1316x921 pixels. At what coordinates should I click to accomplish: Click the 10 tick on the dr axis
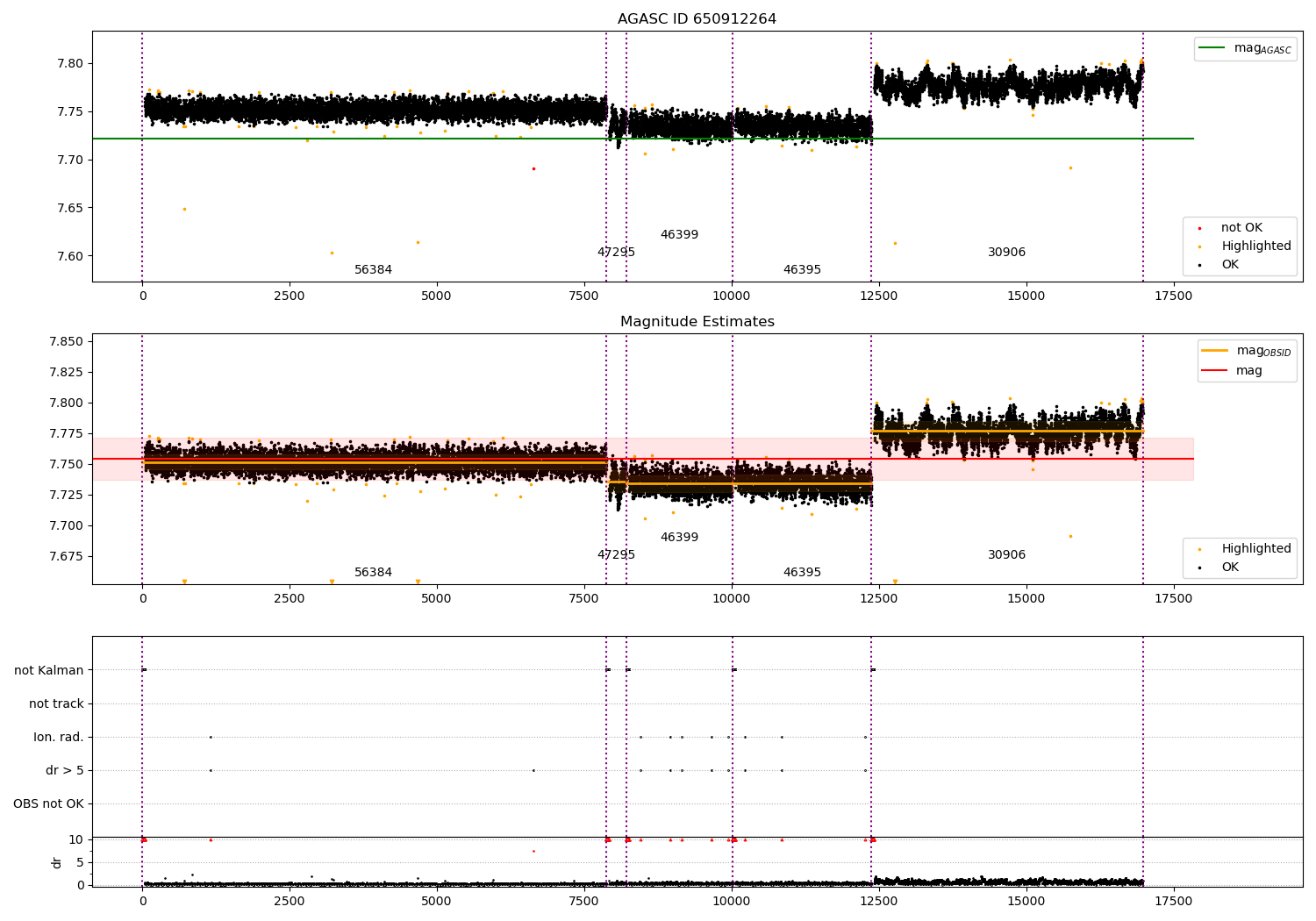pyautogui.click(x=76, y=840)
